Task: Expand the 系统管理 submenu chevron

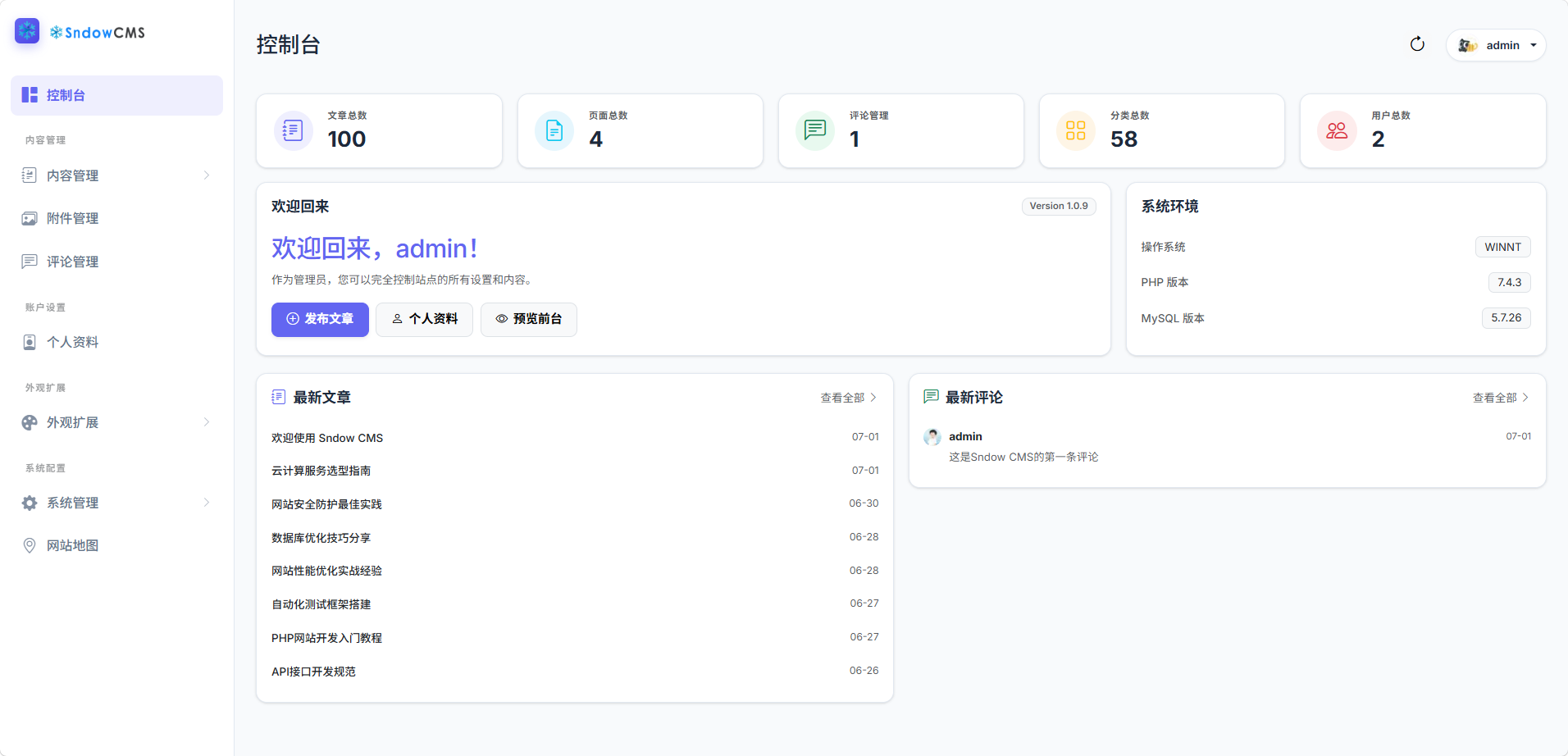Action: pos(207,503)
